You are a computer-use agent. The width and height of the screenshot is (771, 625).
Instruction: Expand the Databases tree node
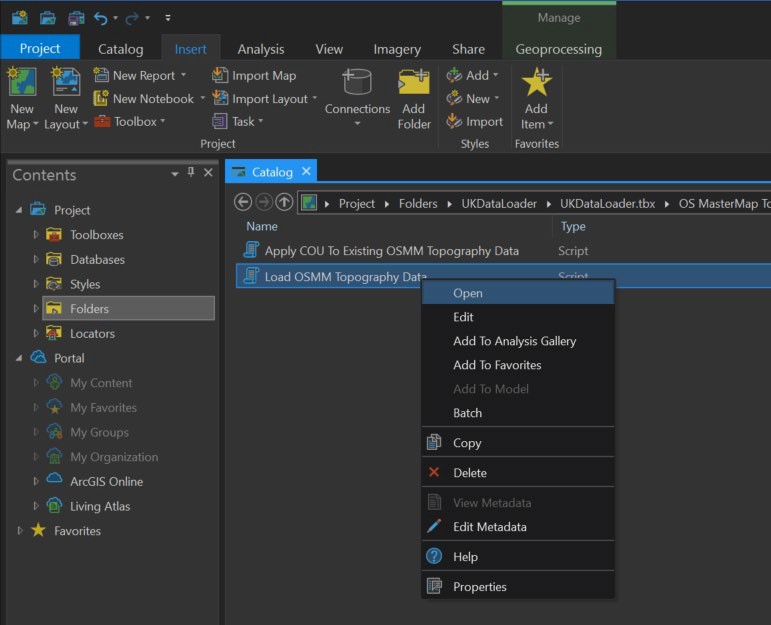click(35, 259)
